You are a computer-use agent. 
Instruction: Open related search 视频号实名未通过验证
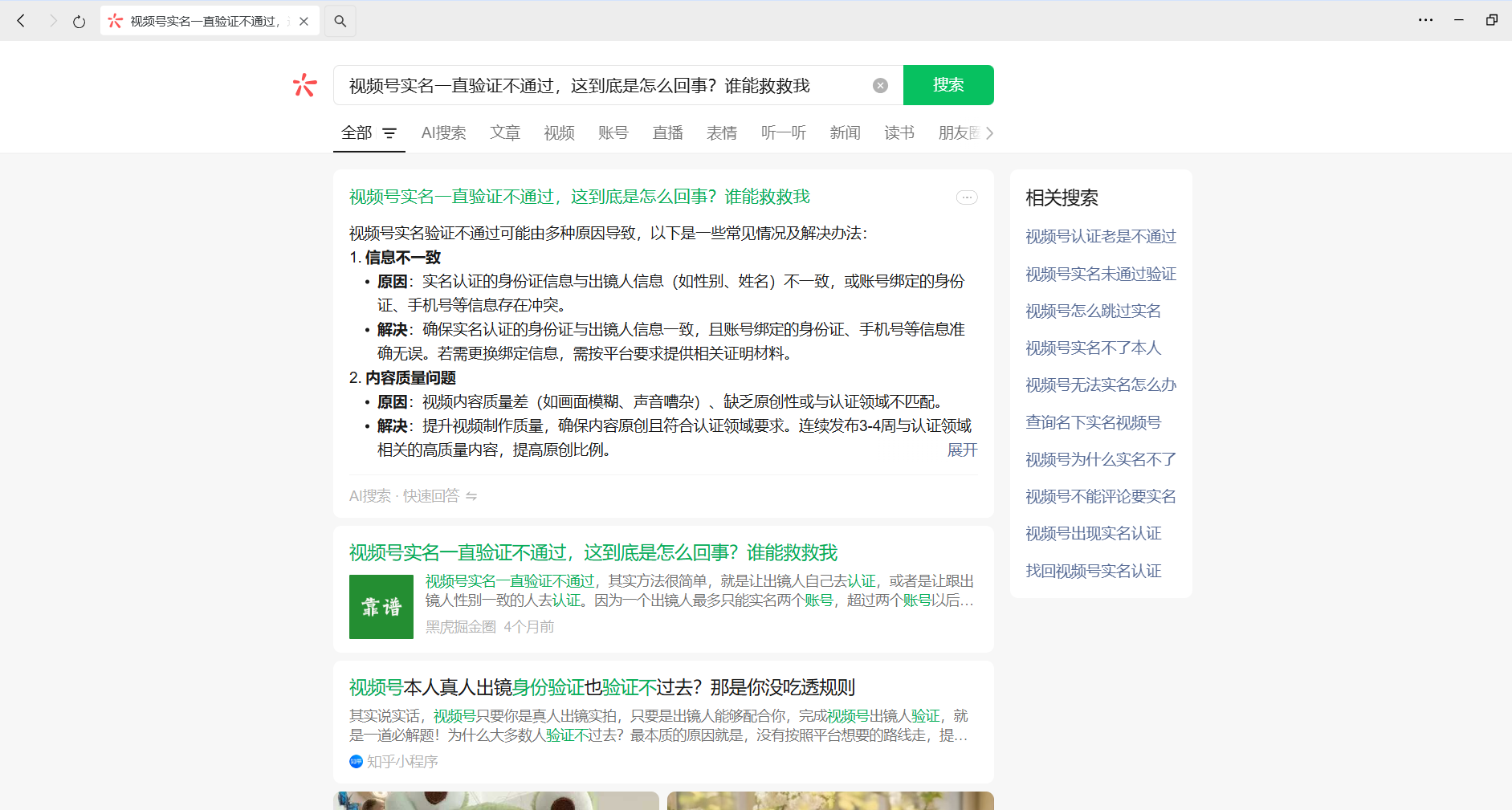pyautogui.click(x=1100, y=274)
